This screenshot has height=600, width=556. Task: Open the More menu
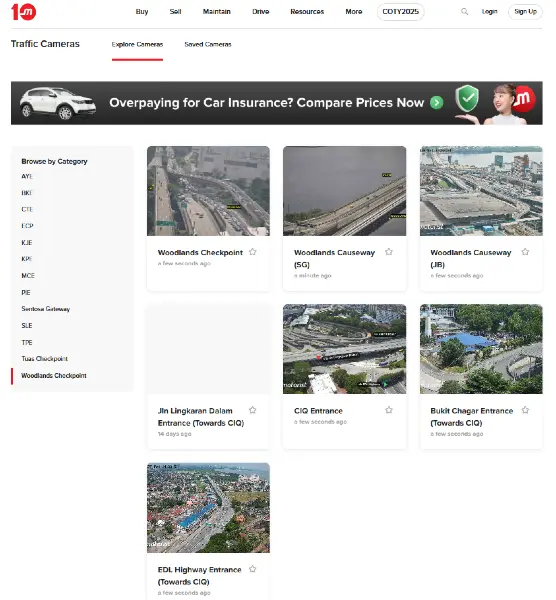354,11
